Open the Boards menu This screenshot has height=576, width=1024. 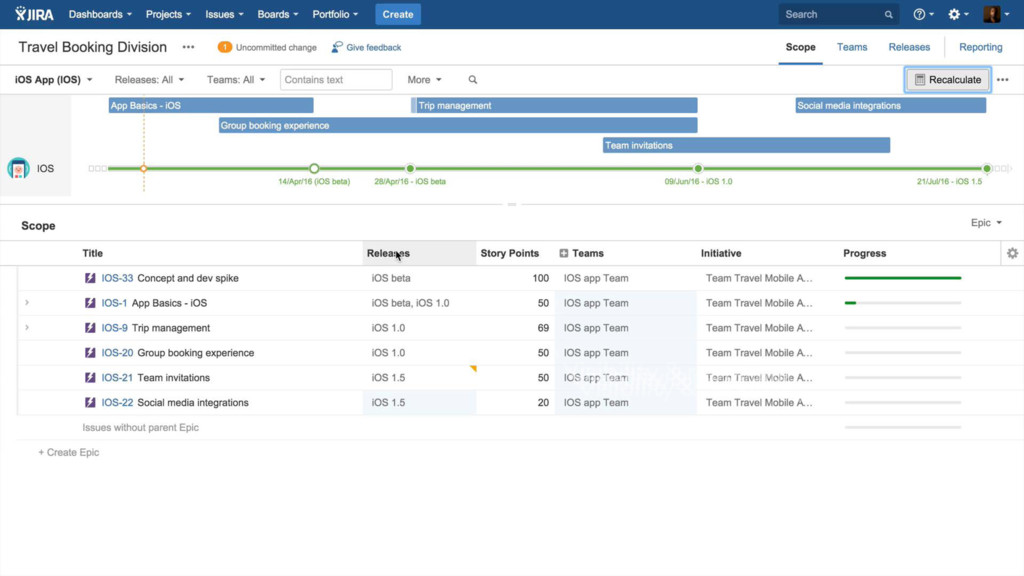(278, 14)
